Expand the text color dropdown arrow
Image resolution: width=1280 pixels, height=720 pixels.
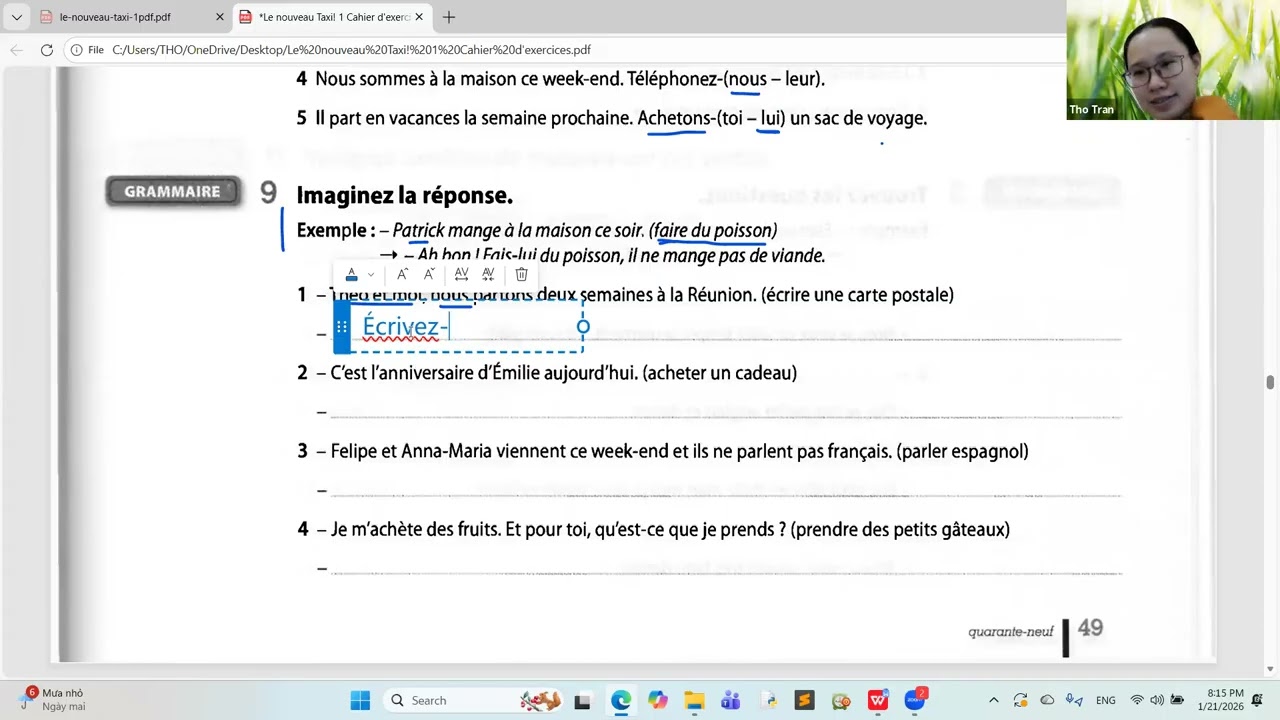point(371,274)
